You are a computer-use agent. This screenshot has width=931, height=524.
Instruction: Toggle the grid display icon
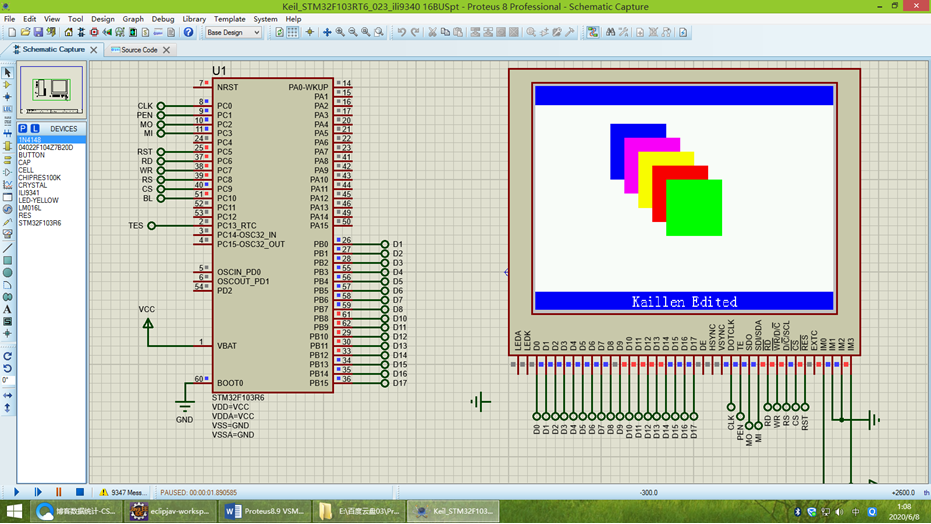tap(293, 33)
